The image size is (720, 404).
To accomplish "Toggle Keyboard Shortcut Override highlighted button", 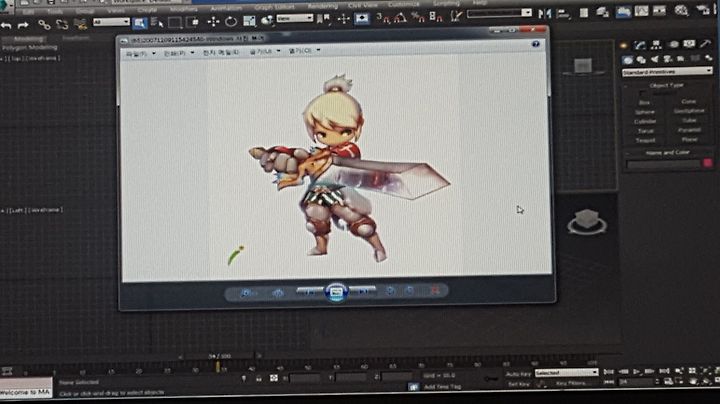I will [362, 18].
